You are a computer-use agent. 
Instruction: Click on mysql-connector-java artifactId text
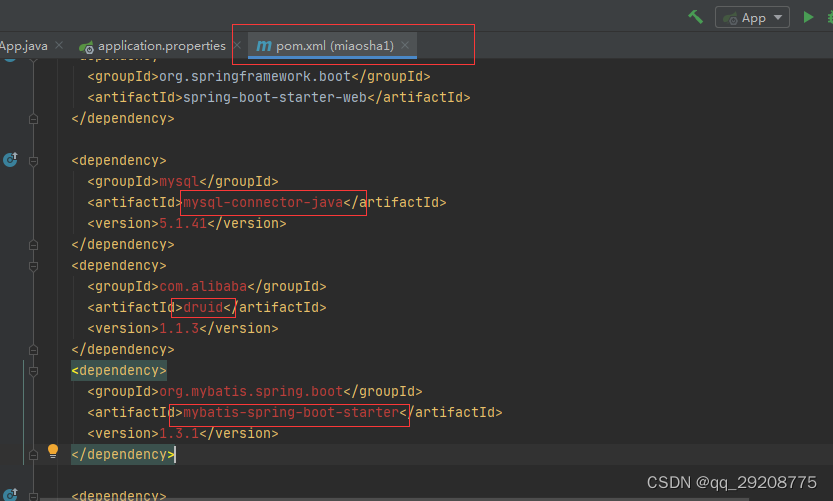(x=263, y=202)
